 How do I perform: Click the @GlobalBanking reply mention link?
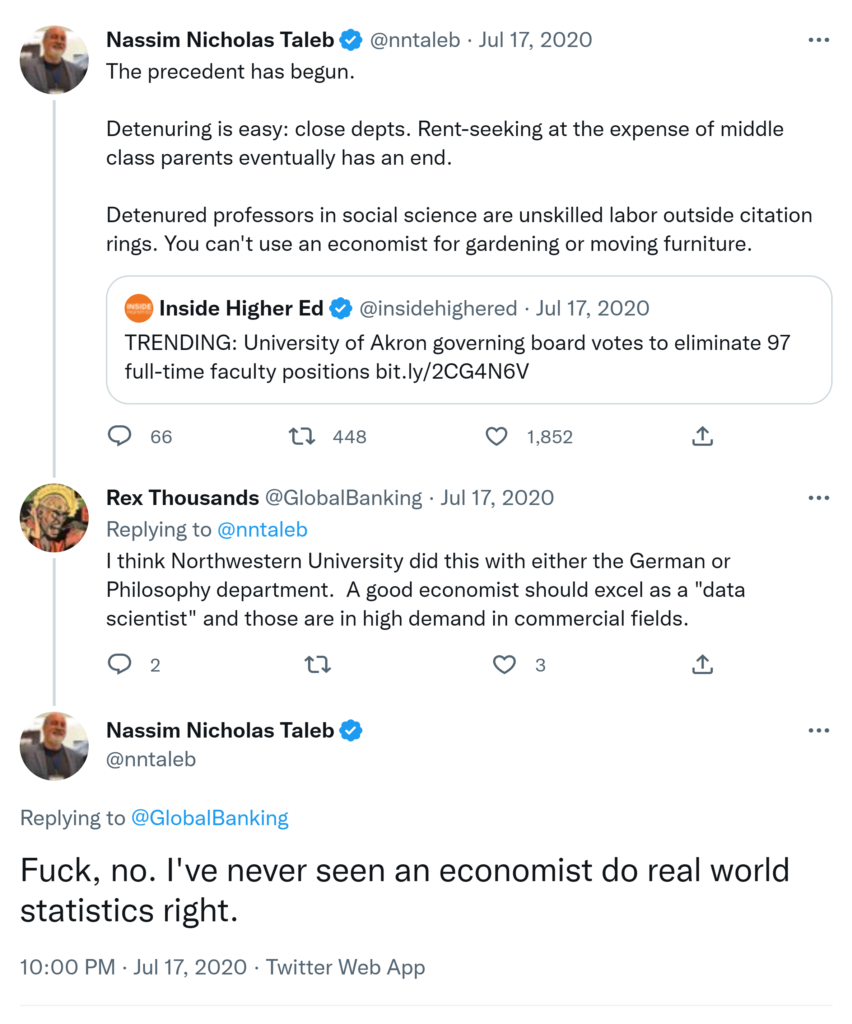(209, 818)
